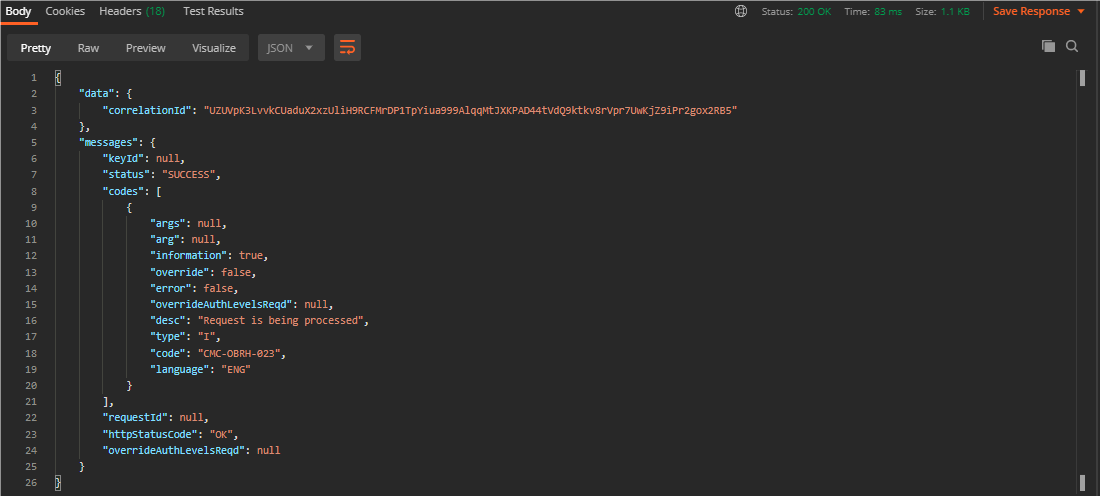
Task: Click the "desc" key on line 16
Action: pos(168,320)
